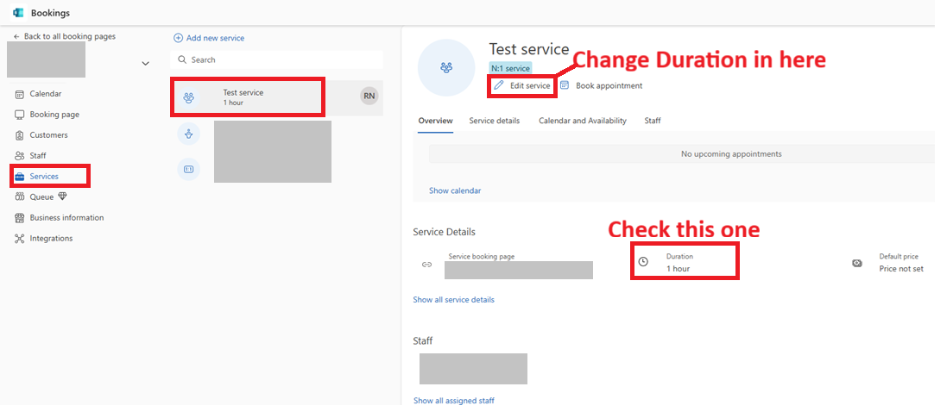Click the Service Details heading

coord(444,232)
